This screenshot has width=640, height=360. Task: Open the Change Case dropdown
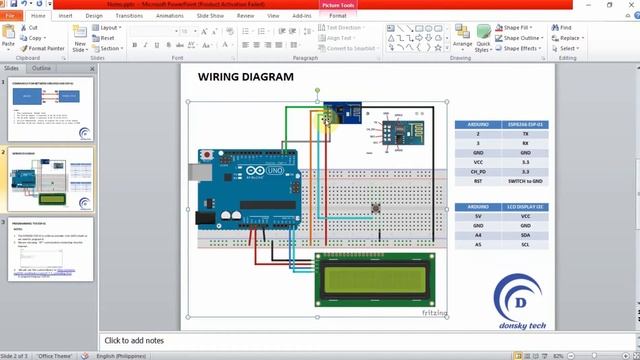207,45
